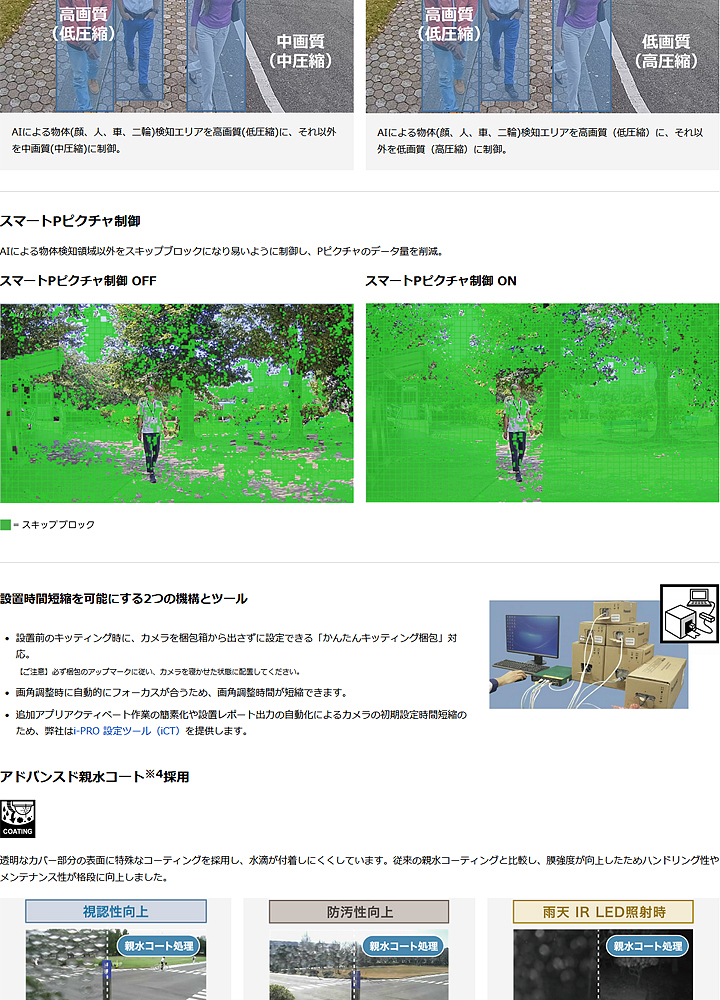720x1000 pixels.
Task: Click the green skip block legend square
Action: click(x=6, y=525)
